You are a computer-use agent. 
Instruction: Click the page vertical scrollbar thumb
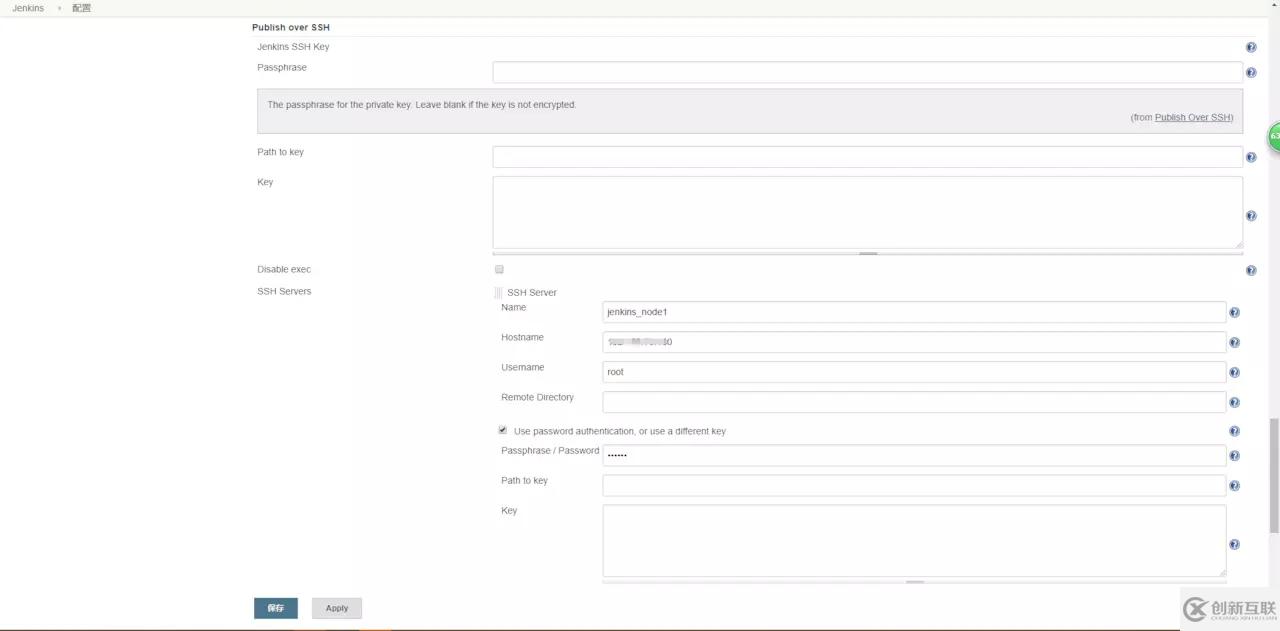1274,476
